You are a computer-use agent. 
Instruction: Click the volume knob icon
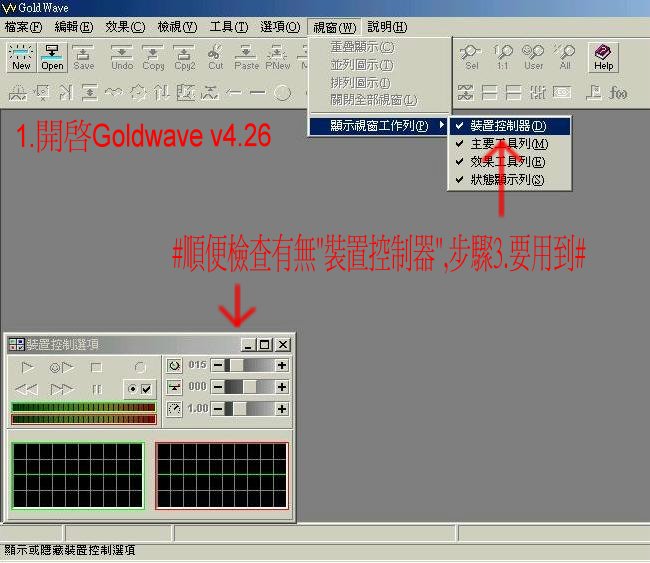(174, 366)
